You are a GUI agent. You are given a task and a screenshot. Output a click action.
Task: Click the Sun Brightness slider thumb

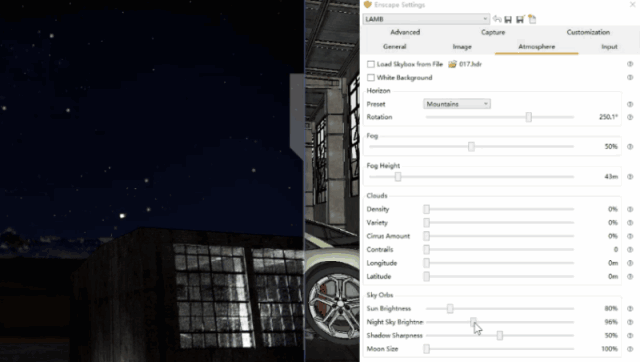coord(450,309)
